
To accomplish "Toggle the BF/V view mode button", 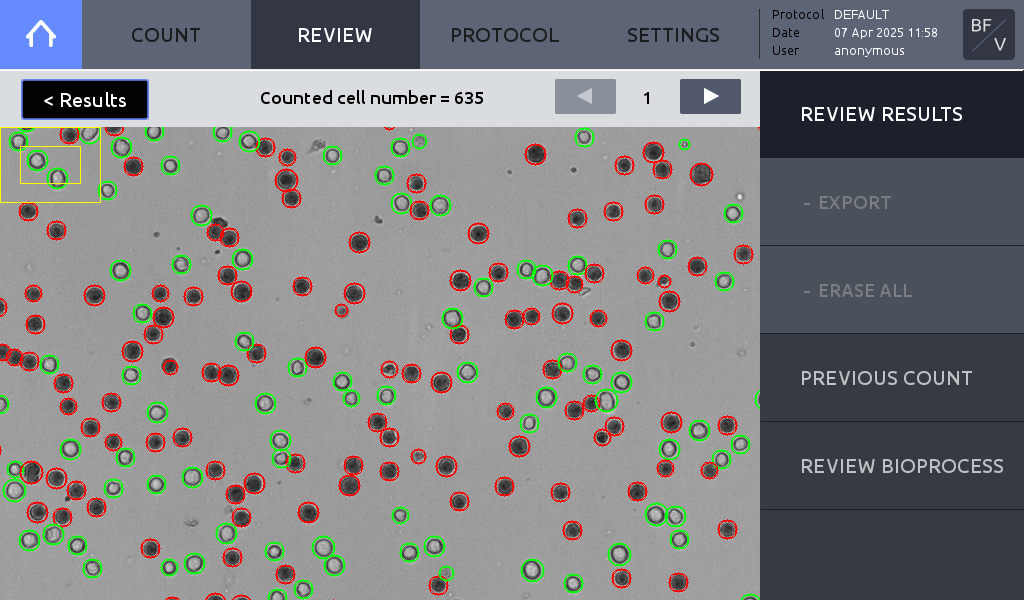I will coord(988,35).
